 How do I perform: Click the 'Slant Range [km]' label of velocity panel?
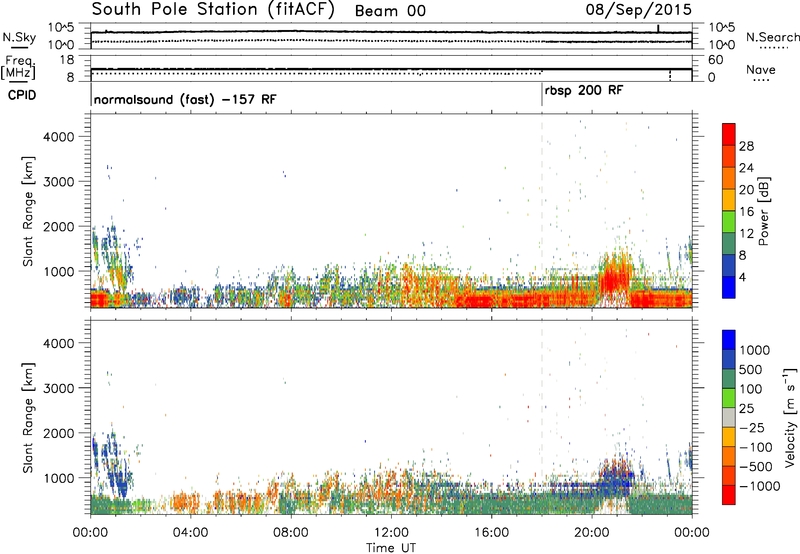point(28,417)
